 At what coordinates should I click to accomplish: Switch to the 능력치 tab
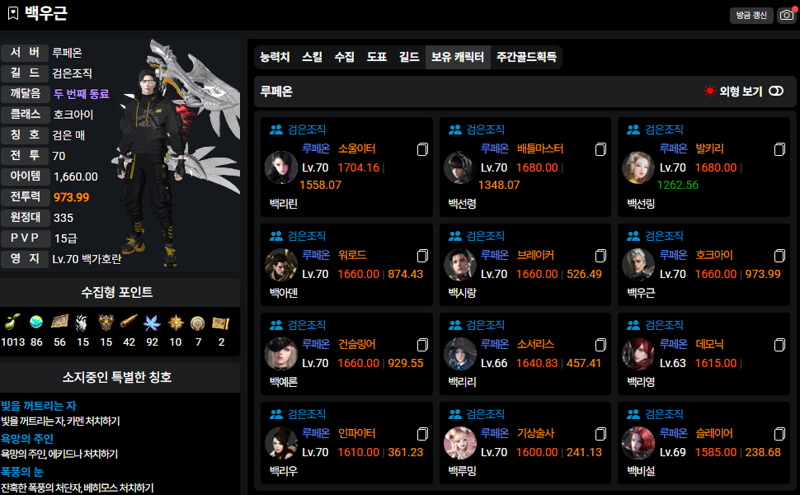pyautogui.click(x=275, y=57)
